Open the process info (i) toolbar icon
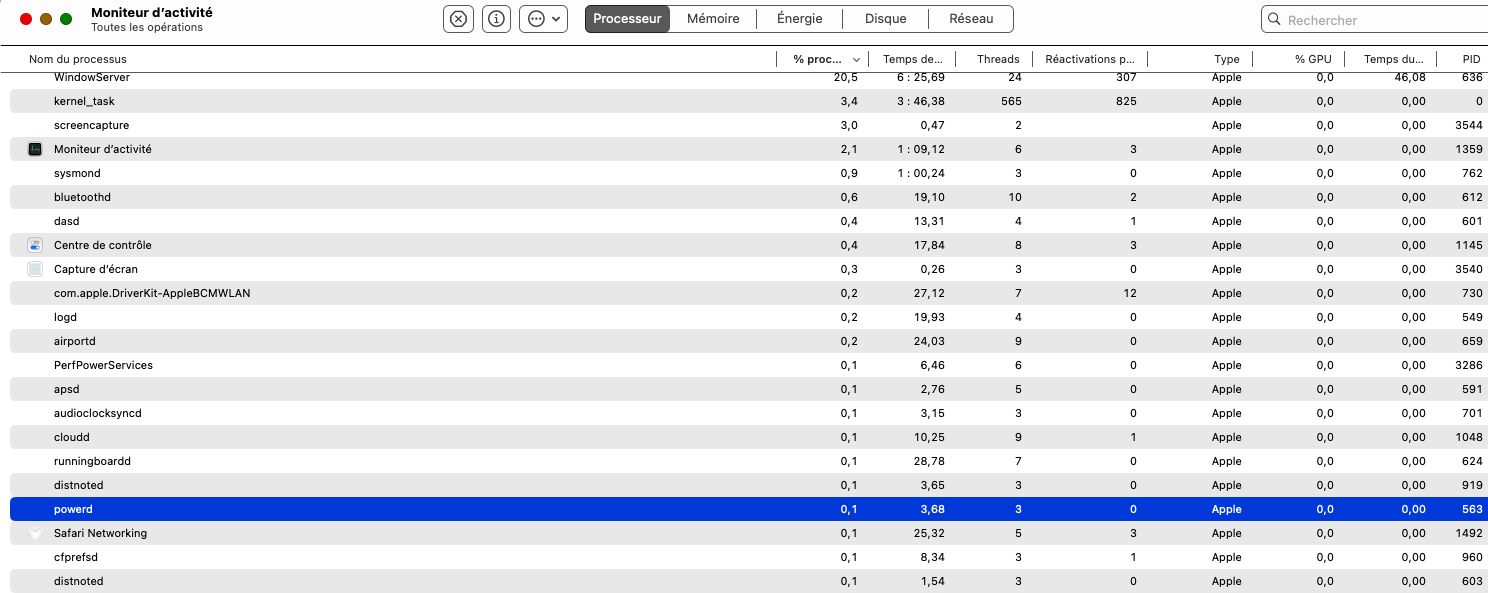Viewport: 1488px width, 593px height. (496, 19)
